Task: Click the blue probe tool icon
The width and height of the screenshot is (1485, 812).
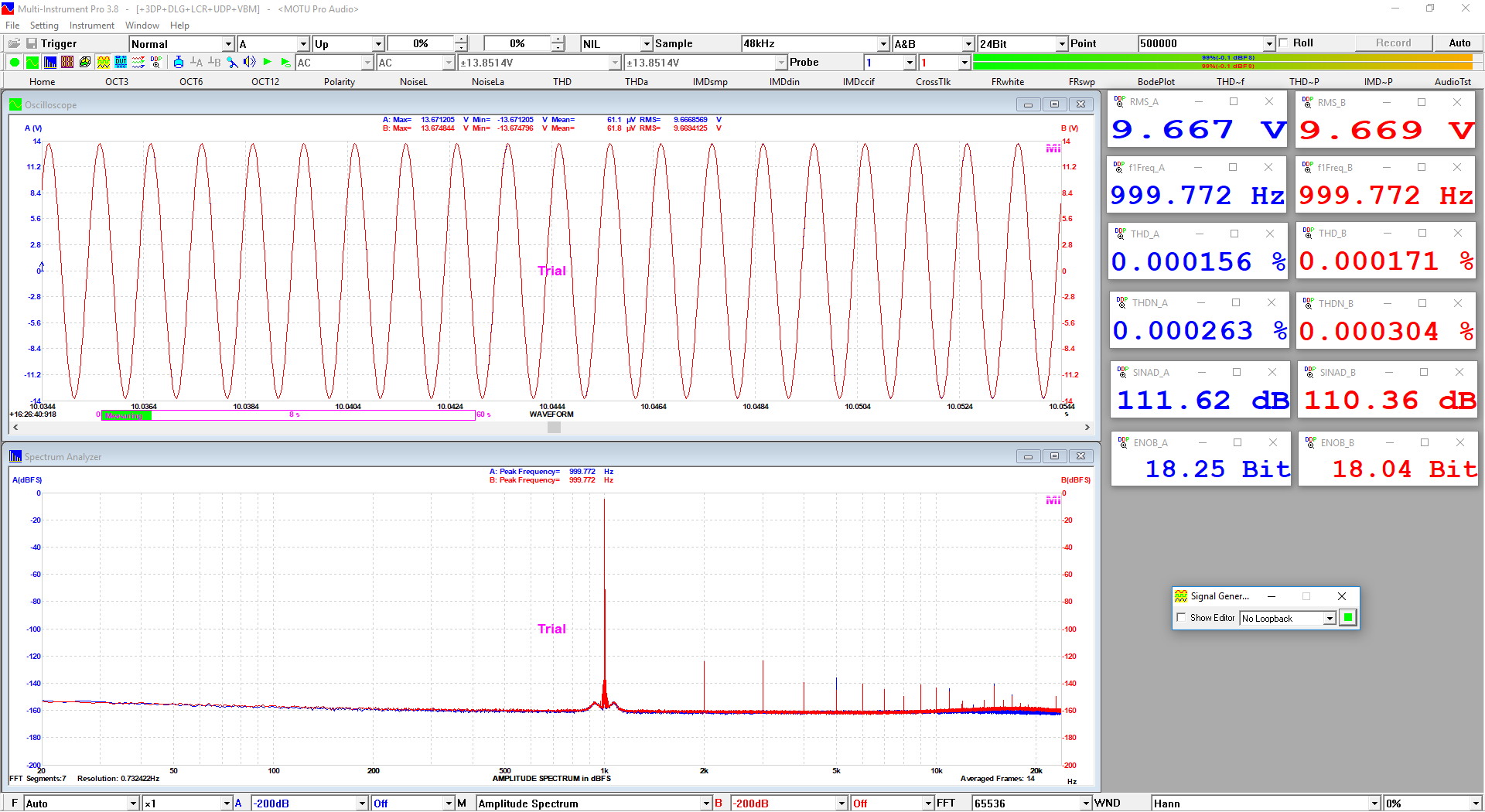Action: [232, 63]
